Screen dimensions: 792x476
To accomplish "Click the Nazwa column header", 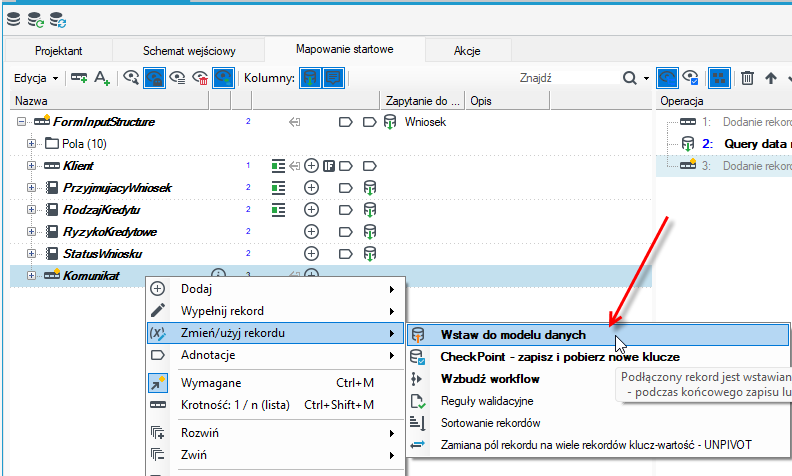I will pyautogui.click(x=109, y=101).
